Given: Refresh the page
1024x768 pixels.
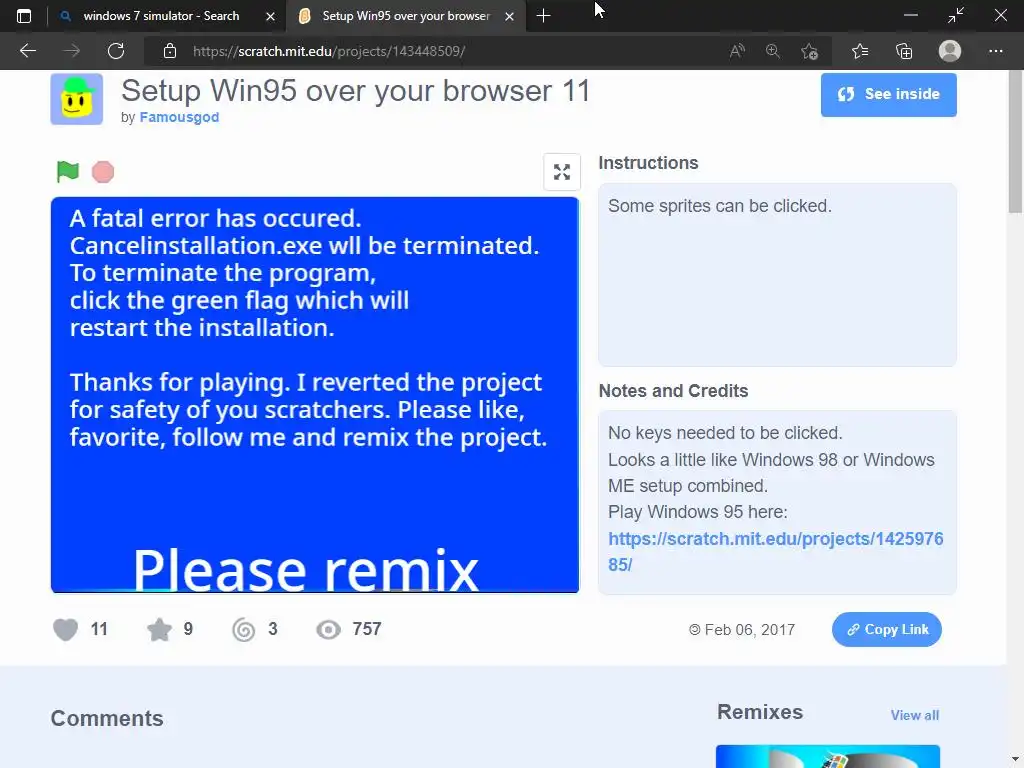Looking at the screenshot, I should click(116, 51).
